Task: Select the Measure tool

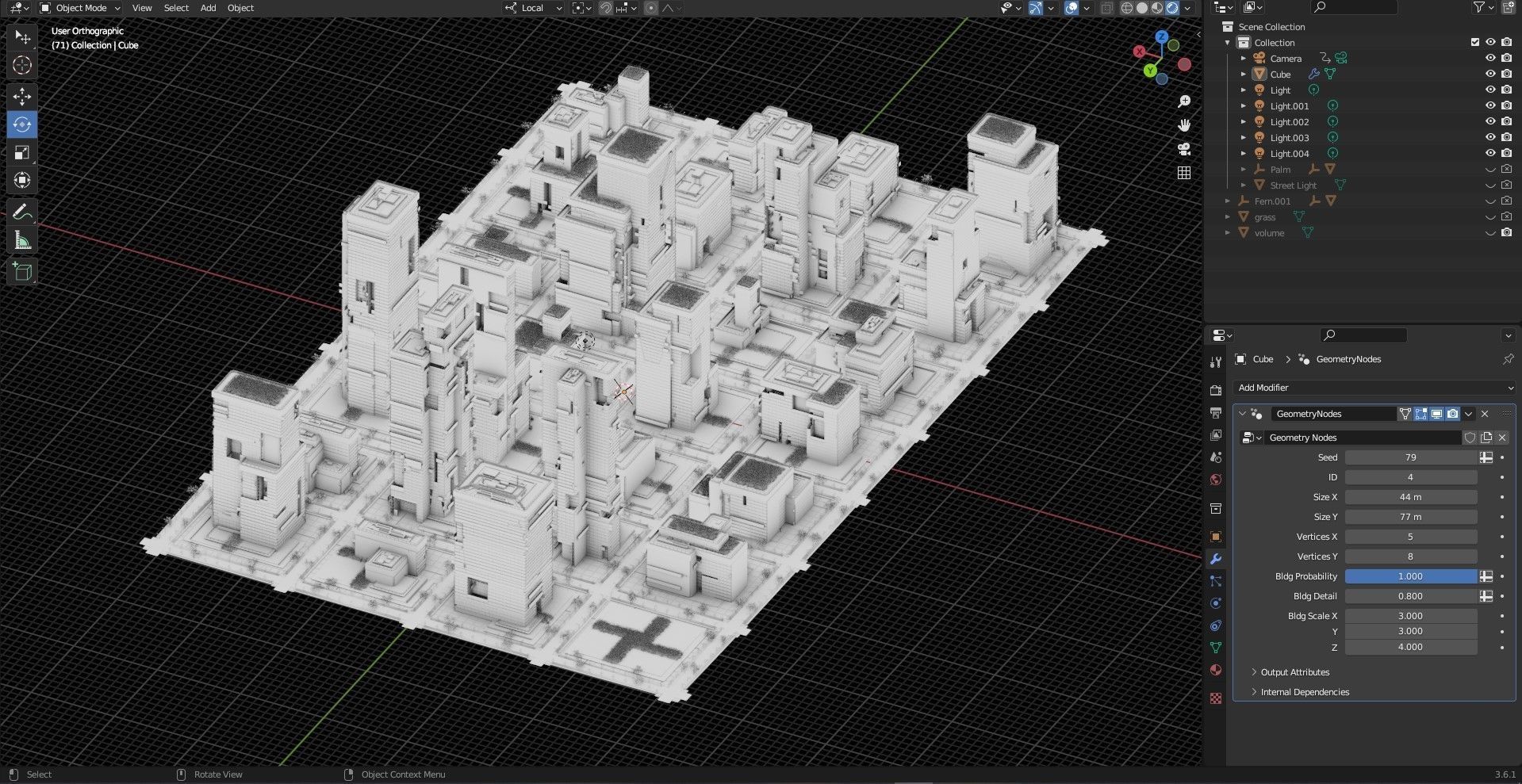Action: coord(22,240)
